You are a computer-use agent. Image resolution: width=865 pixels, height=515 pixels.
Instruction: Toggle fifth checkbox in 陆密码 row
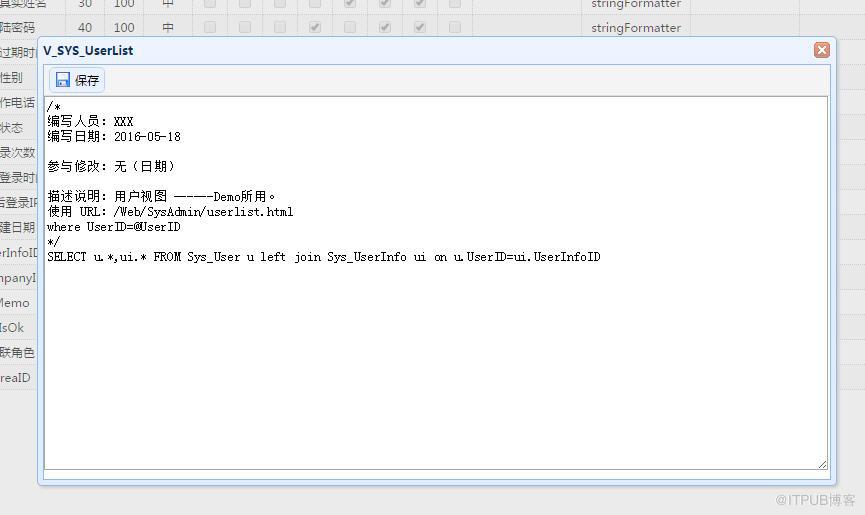pos(350,27)
